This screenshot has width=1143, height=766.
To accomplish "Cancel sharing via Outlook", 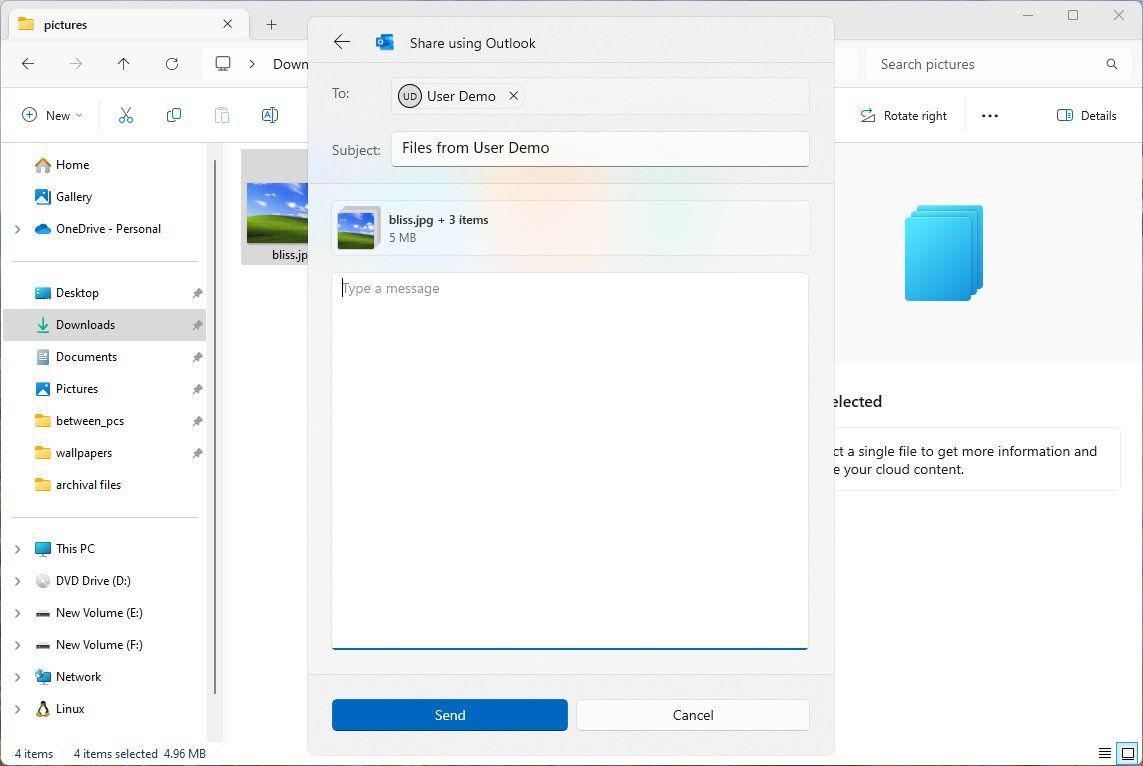I will click(x=692, y=714).
